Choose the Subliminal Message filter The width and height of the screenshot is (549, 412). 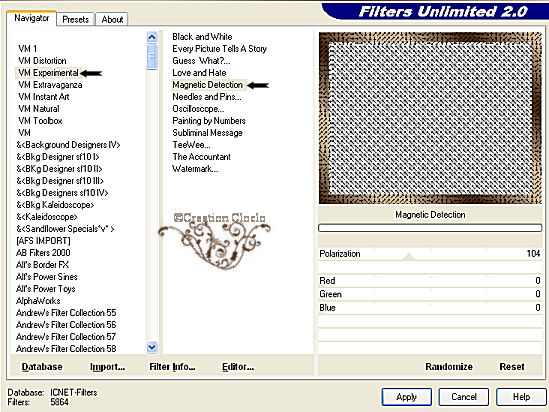[207, 133]
